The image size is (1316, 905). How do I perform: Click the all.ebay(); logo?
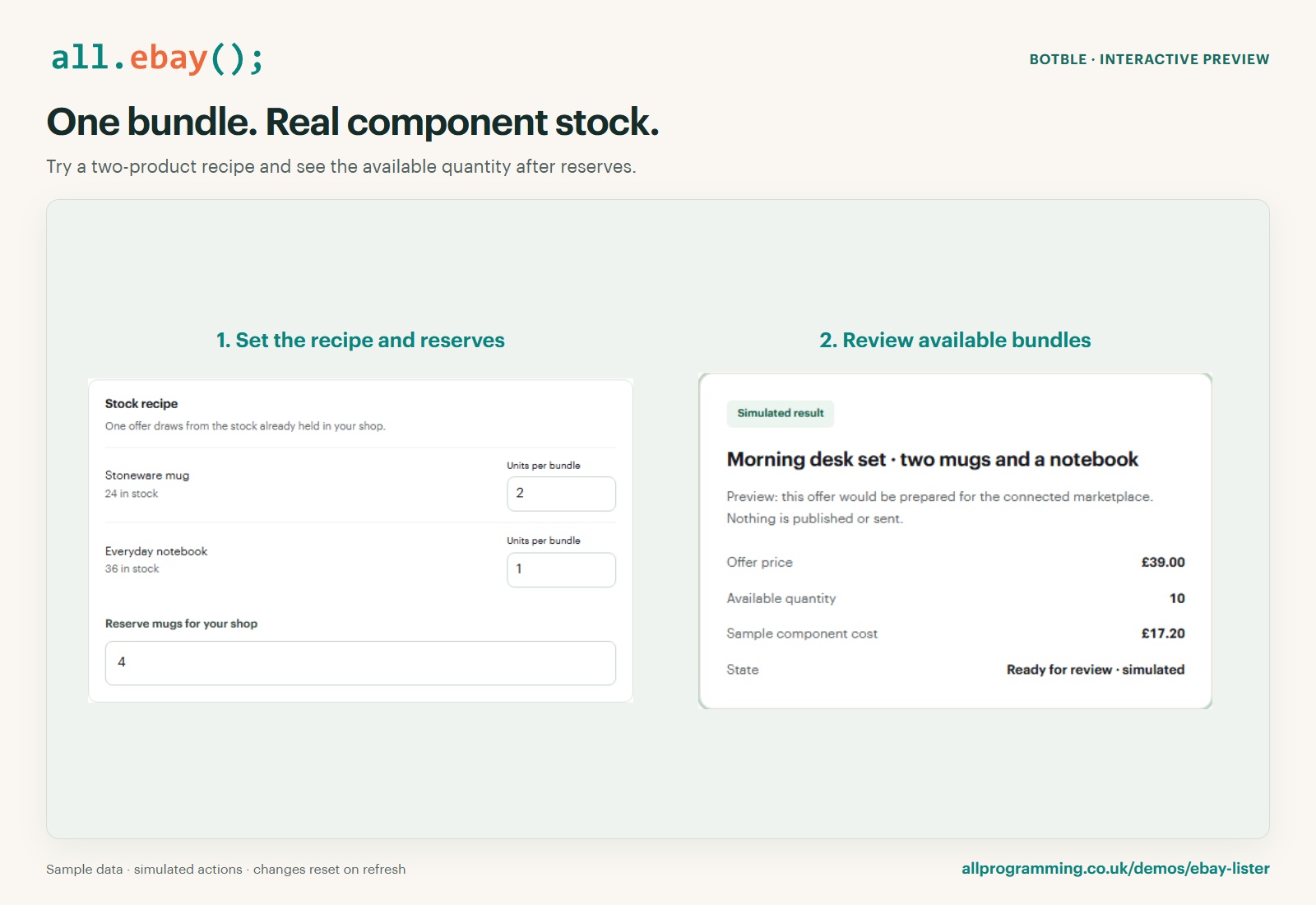pyautogui.click(x=157, y=58)
